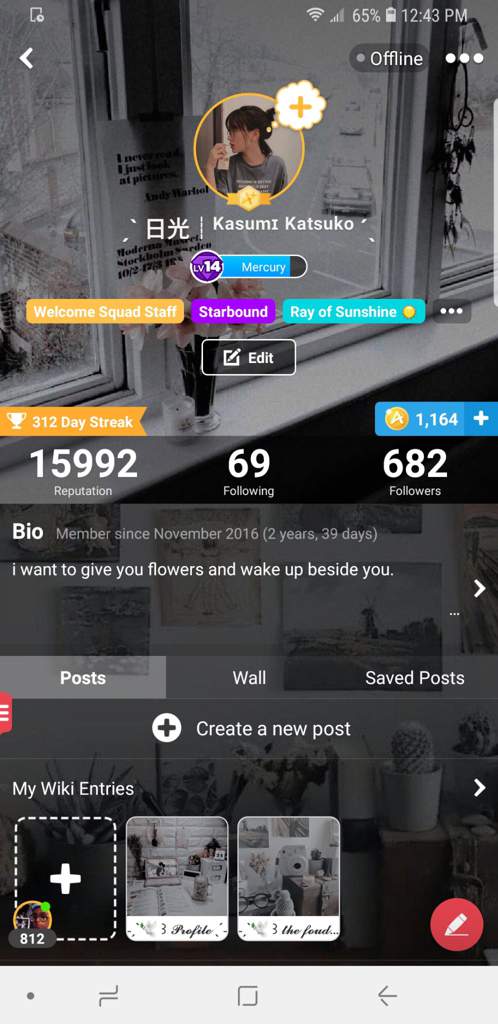Tap the plus bubble on profile picture
This screenshot has width=498, height=1024.
[x=300, y=106]
